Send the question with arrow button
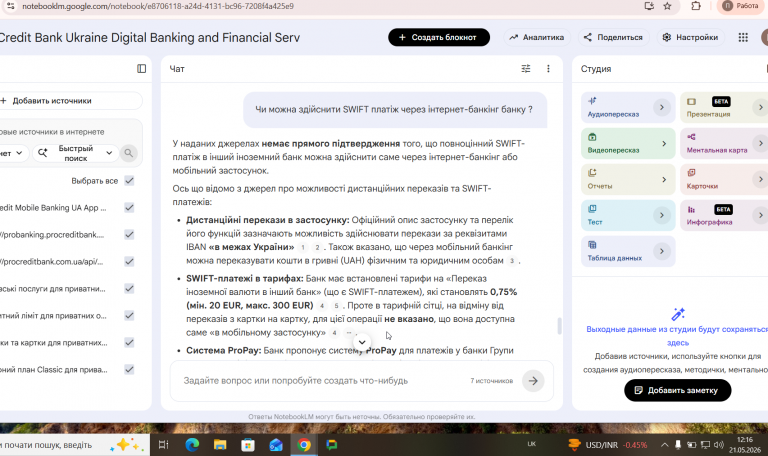 533,381
